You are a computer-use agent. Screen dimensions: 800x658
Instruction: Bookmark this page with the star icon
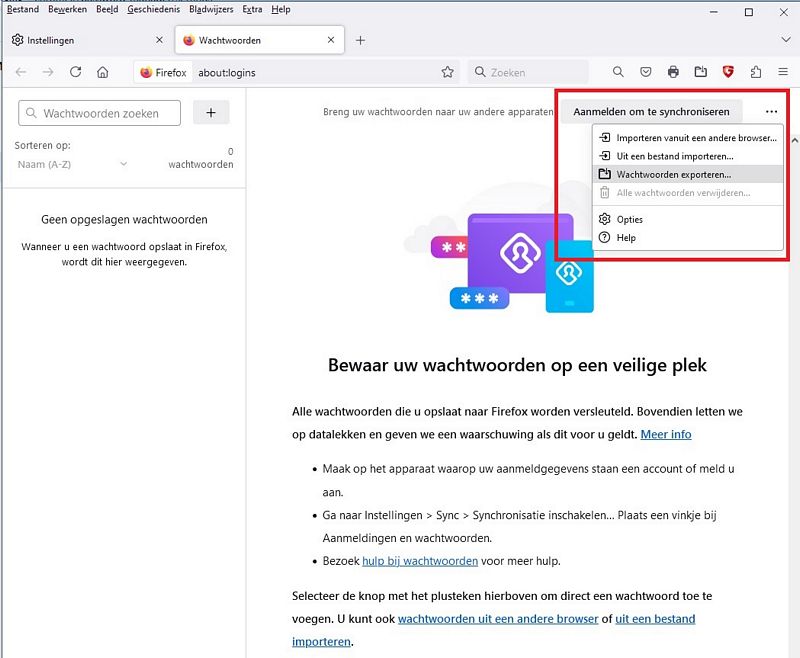(x=447, y=72)
